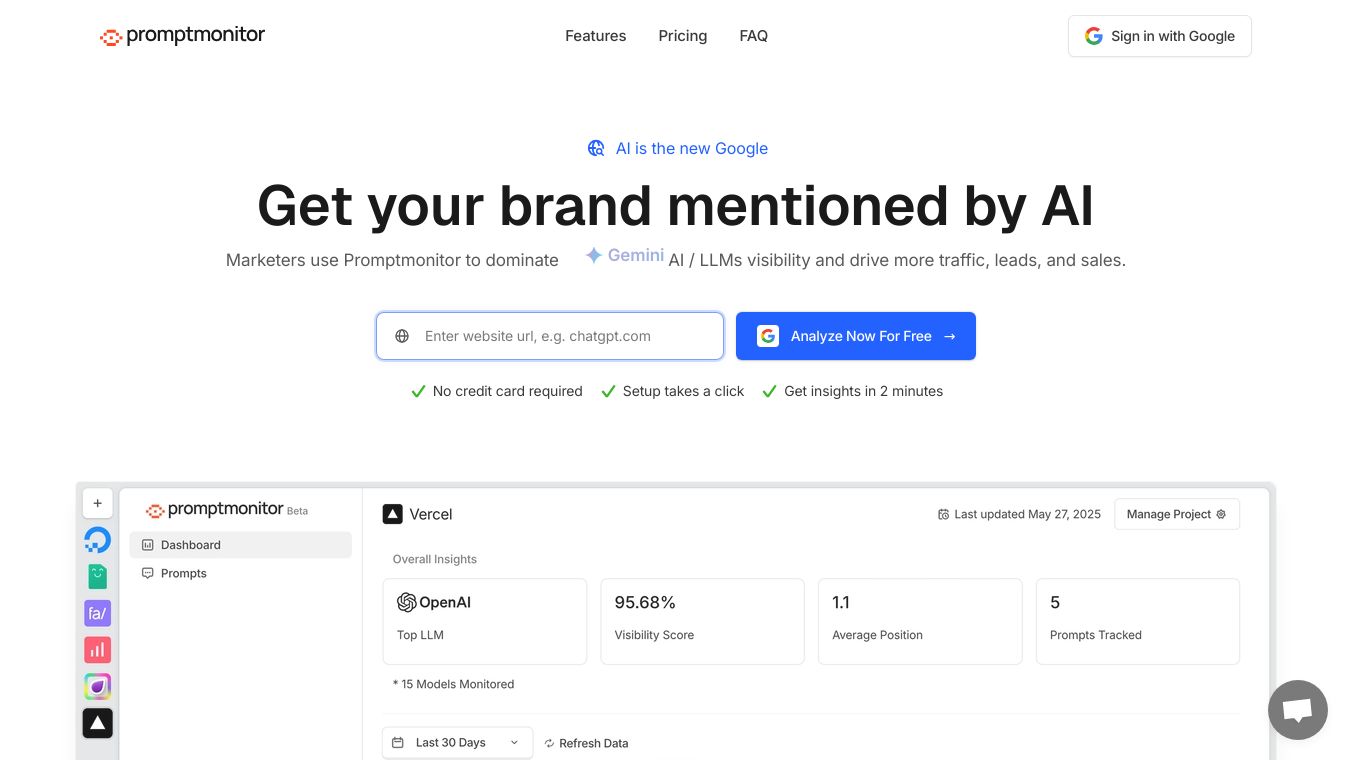Select the DigitalOcean project icon in sidebar
The width and height of the screenshot is (1352, 760).
[x=97, y=540]
